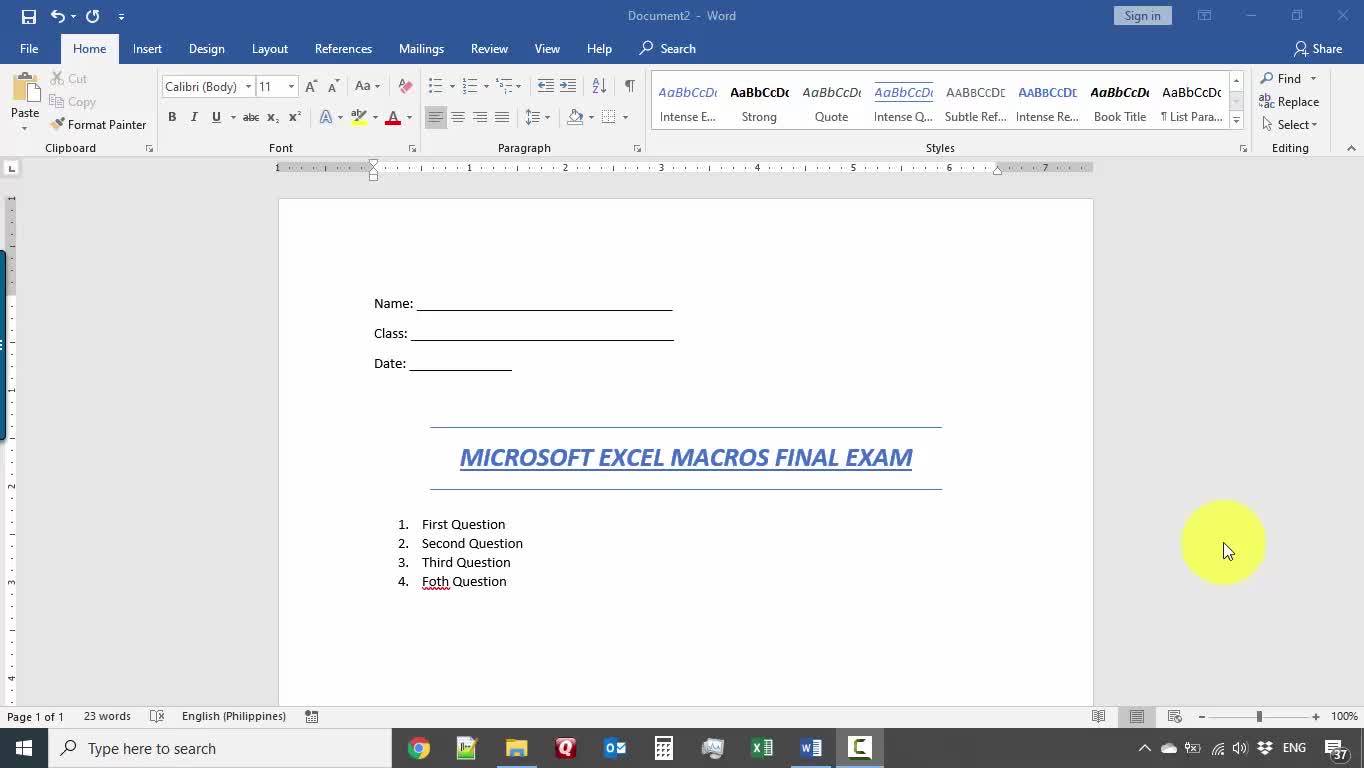Click the Clear All Formatting icon
Viewport: 1364px width, 768px height.
405,87
